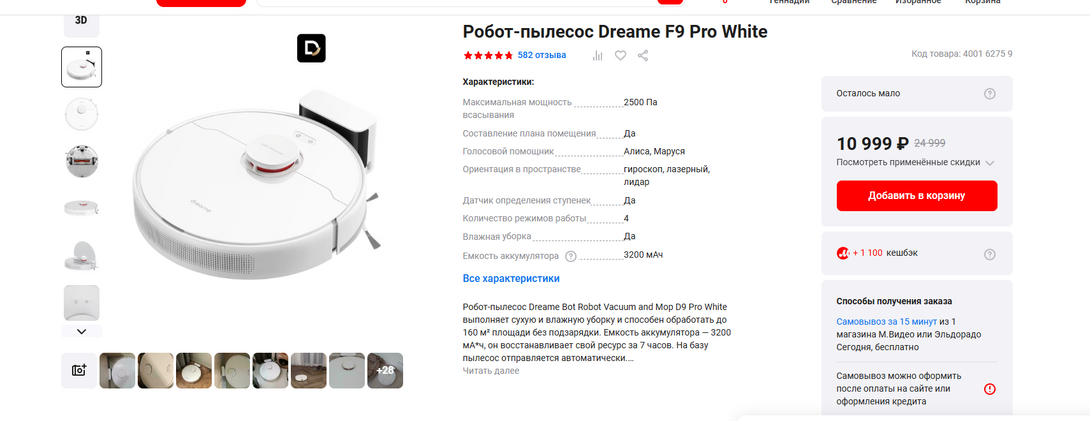
Task: Add product to favorites with heart icon
Action: (620, 56)
